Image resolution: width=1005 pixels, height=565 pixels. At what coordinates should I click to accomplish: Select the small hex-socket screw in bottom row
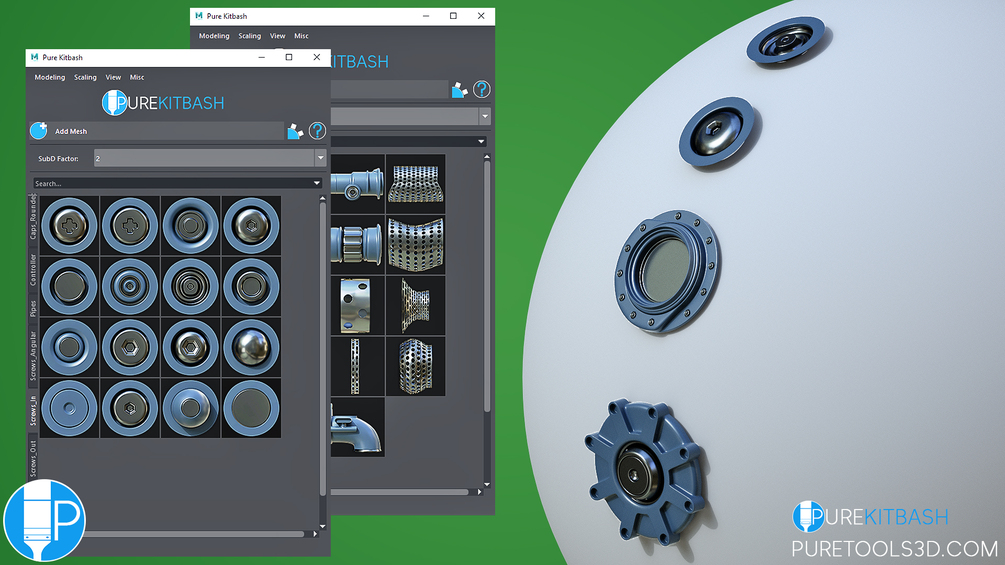(x=129, y=408)
